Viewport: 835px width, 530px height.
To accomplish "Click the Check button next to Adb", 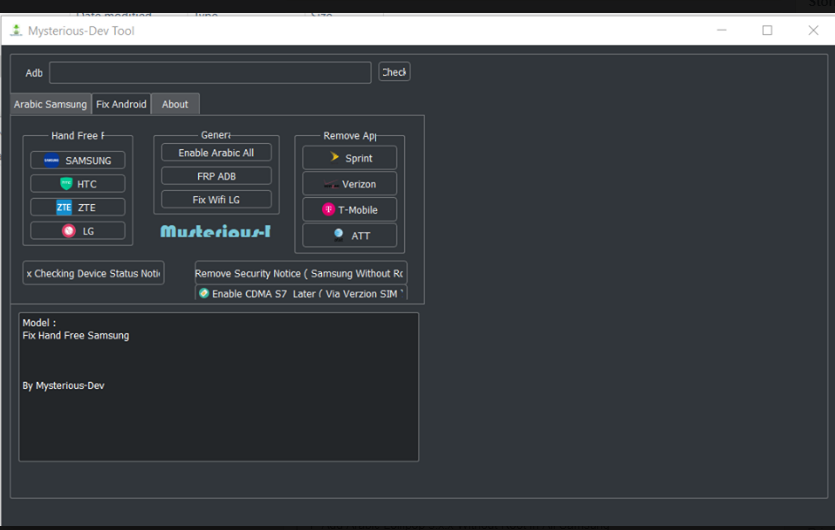I will pos(394,72).
